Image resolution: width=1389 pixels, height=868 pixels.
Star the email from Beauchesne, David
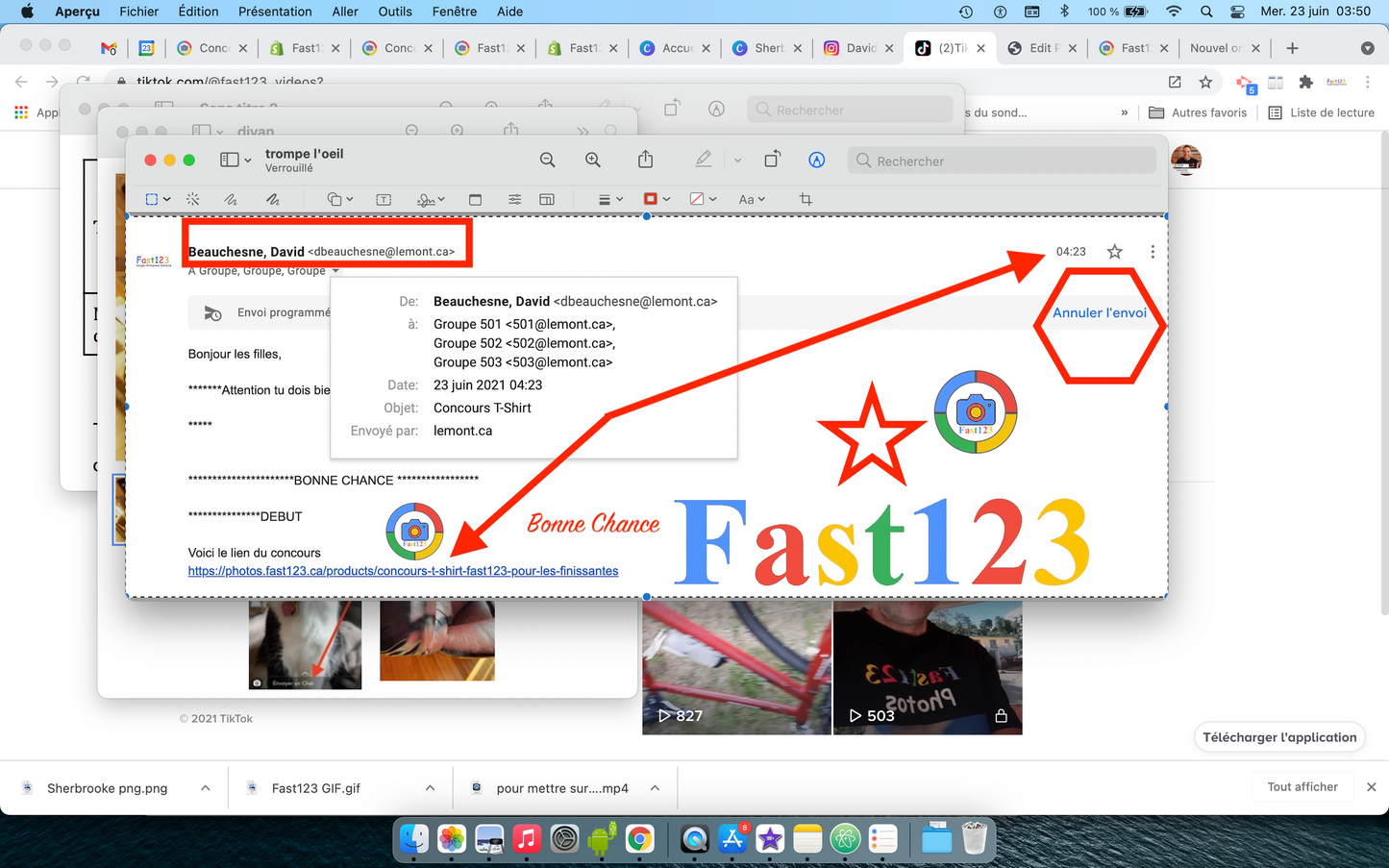[x=1114, y=252]
